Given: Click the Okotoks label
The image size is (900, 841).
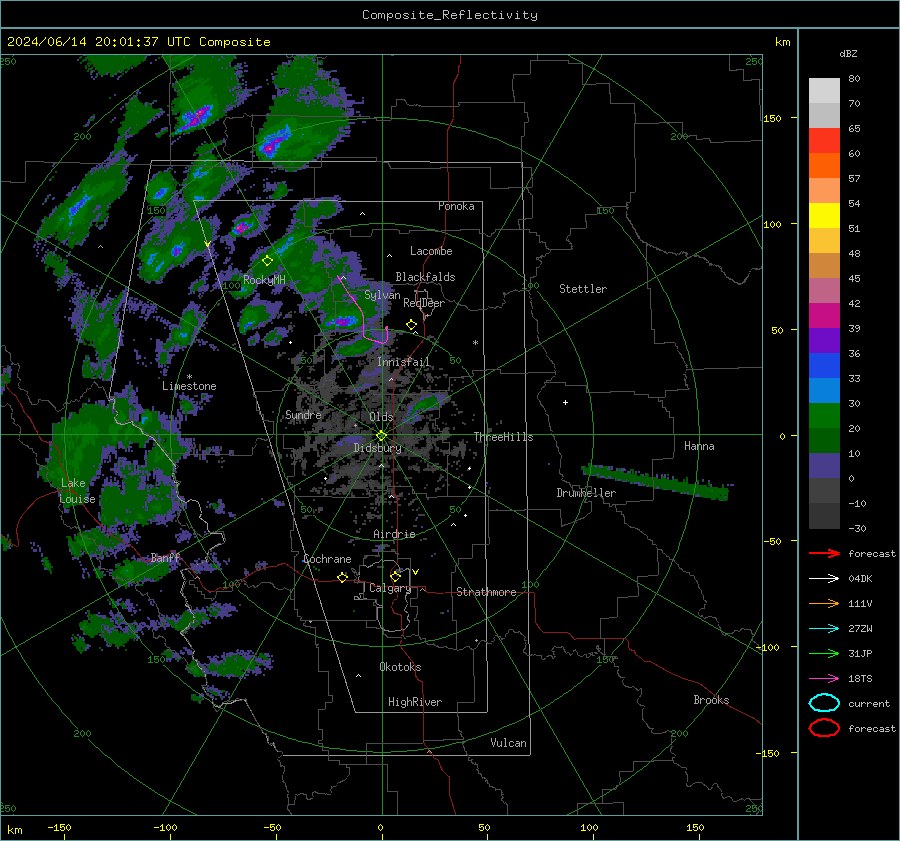Looking at the screenshot, I should (x=400, y=667).
